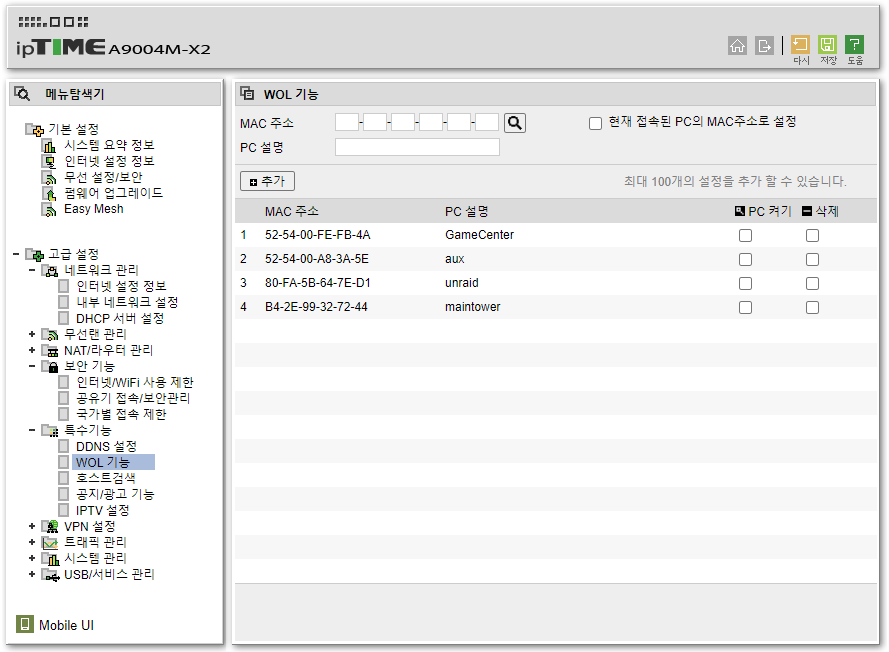The height and width of the screenshot is (652, 889).
Task: Click the 메뉴탐색기 search icon
Action: (22, 94)
